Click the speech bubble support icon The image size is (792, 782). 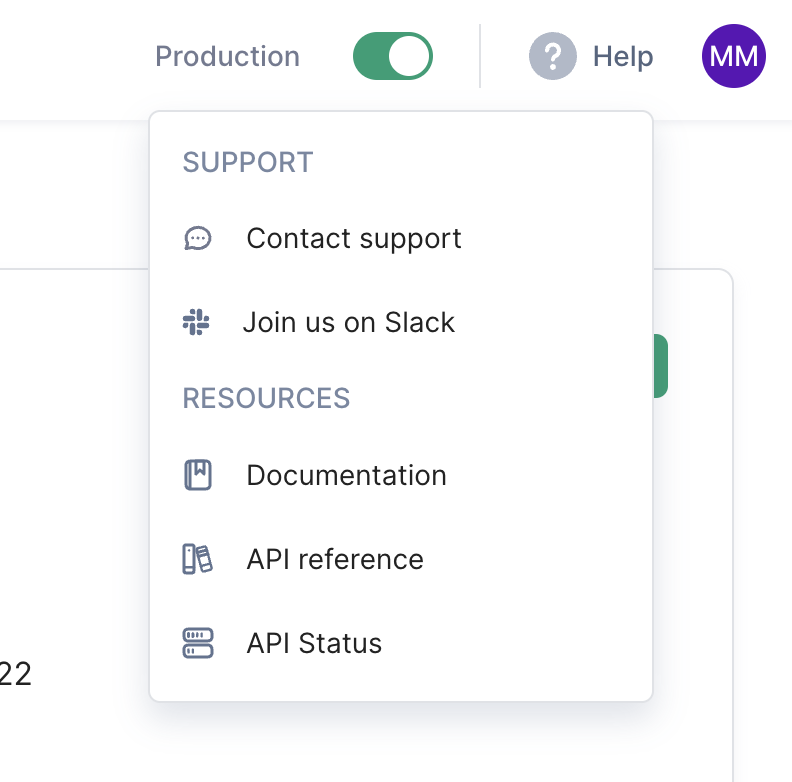[197, 238]
